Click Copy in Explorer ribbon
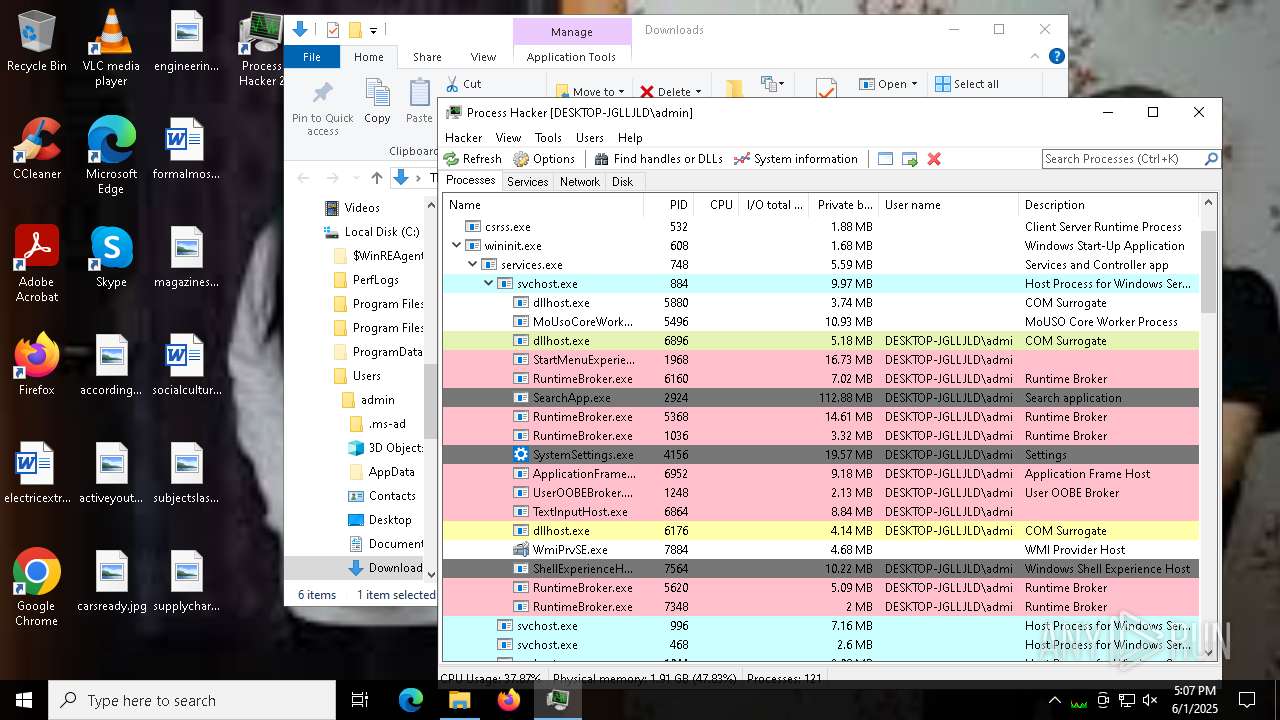Viewport: 1280px width, 720px height. point(377,102)
